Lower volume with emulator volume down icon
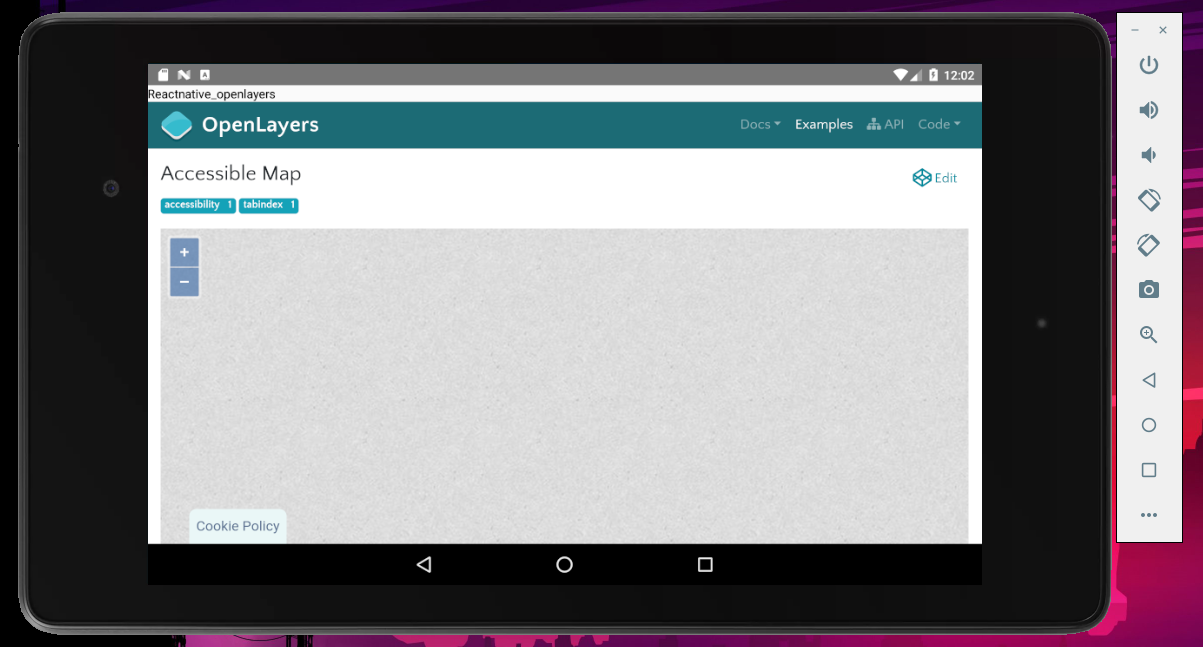This screenshot has width=1203, height=647. [1149, 155]
